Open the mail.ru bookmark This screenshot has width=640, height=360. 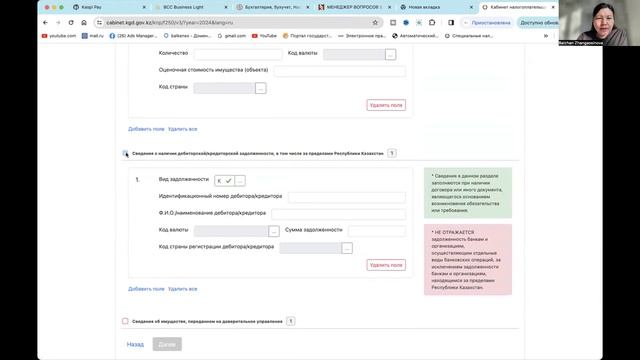tap(93, 36)
